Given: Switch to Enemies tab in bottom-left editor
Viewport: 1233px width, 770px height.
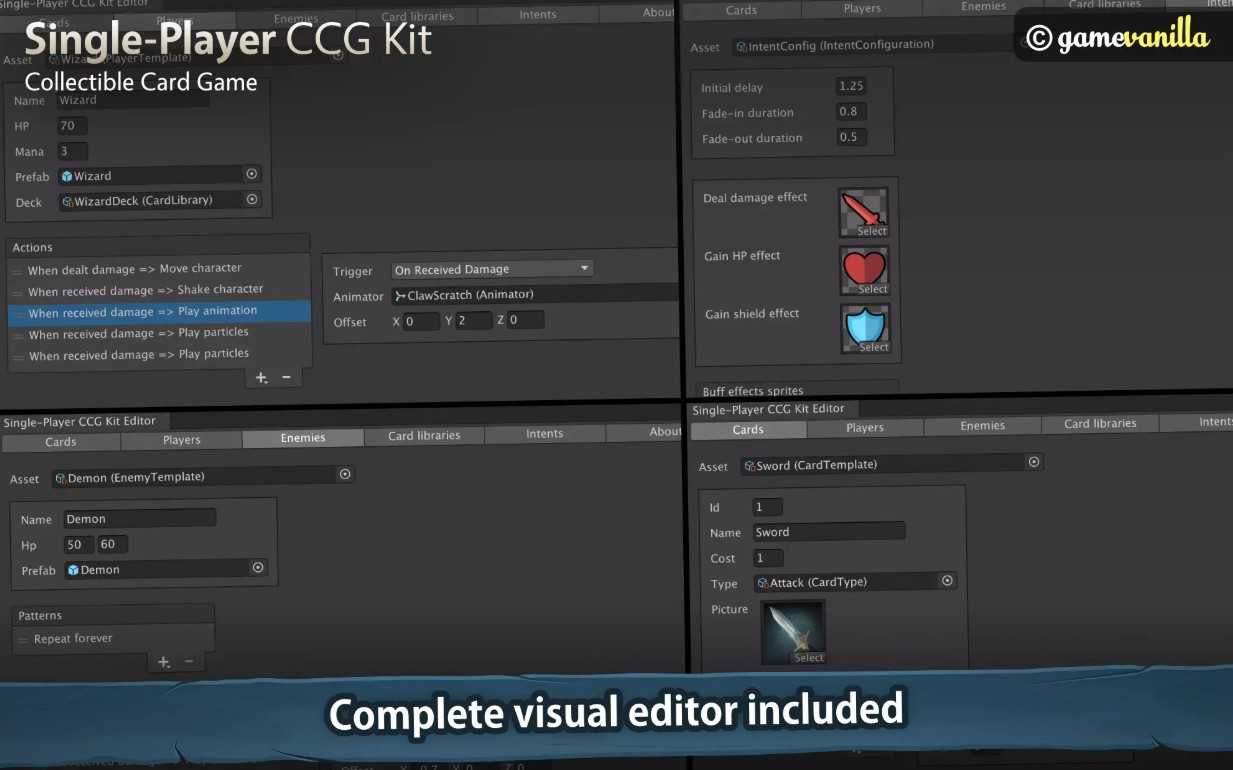Looking at the screenshot, I should 303,438.
